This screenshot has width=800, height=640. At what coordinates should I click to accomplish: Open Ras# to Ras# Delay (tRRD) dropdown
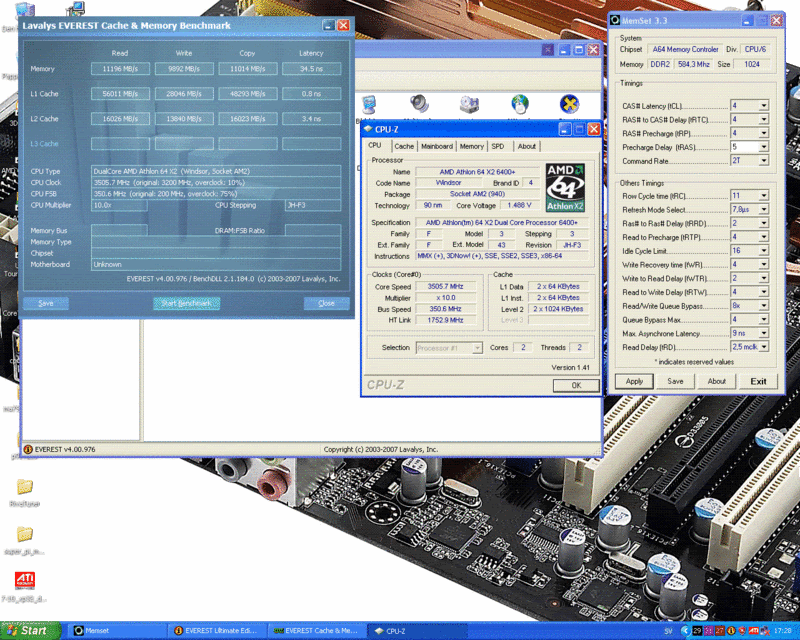(x=763, y=223)
